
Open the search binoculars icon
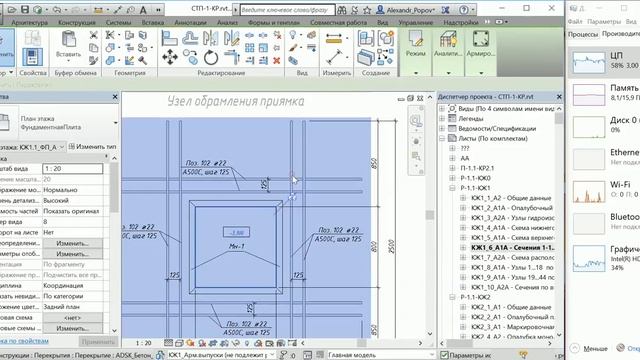coord(342,9)
